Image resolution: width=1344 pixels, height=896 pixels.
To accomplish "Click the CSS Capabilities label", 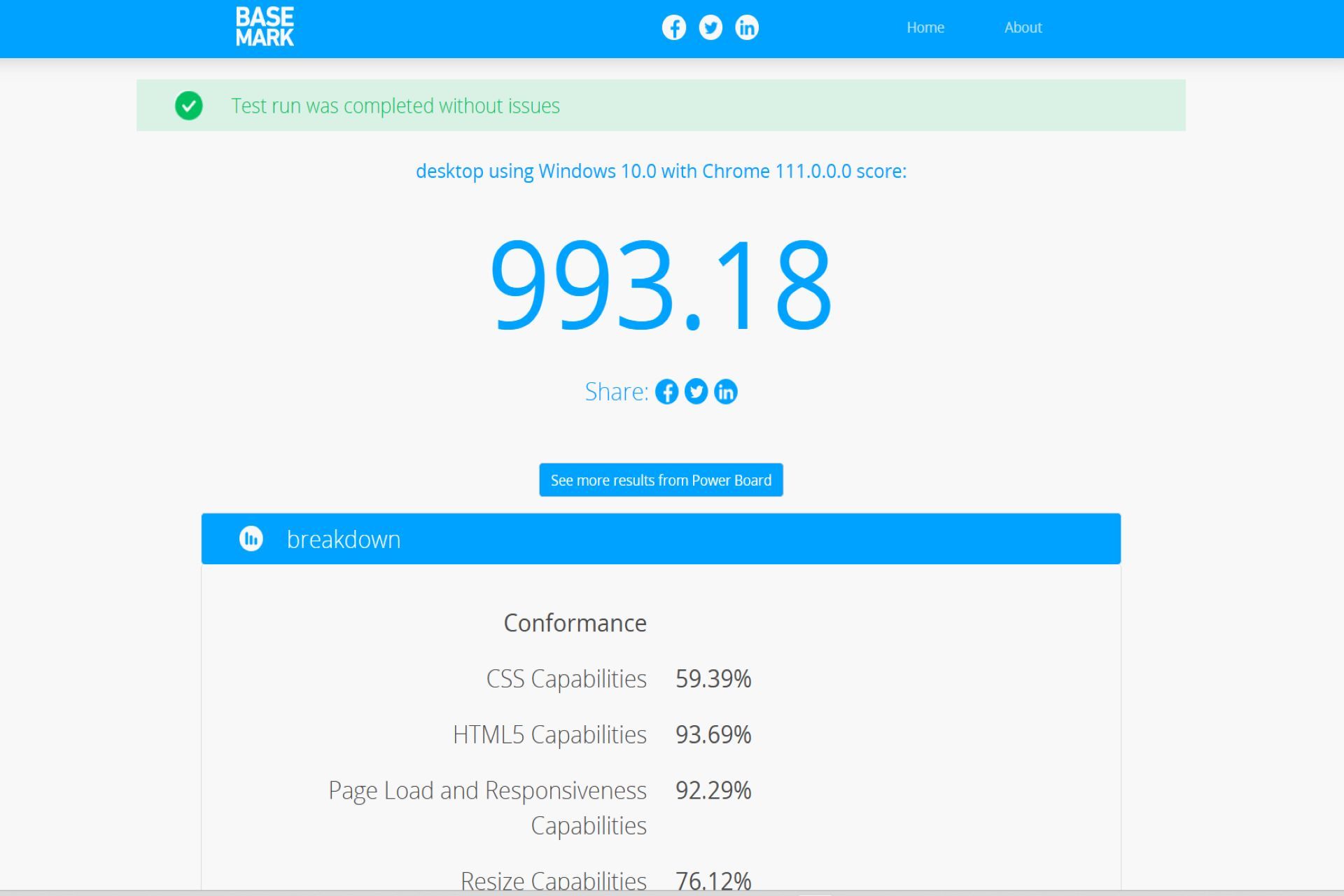I will [x=566, y=679].
